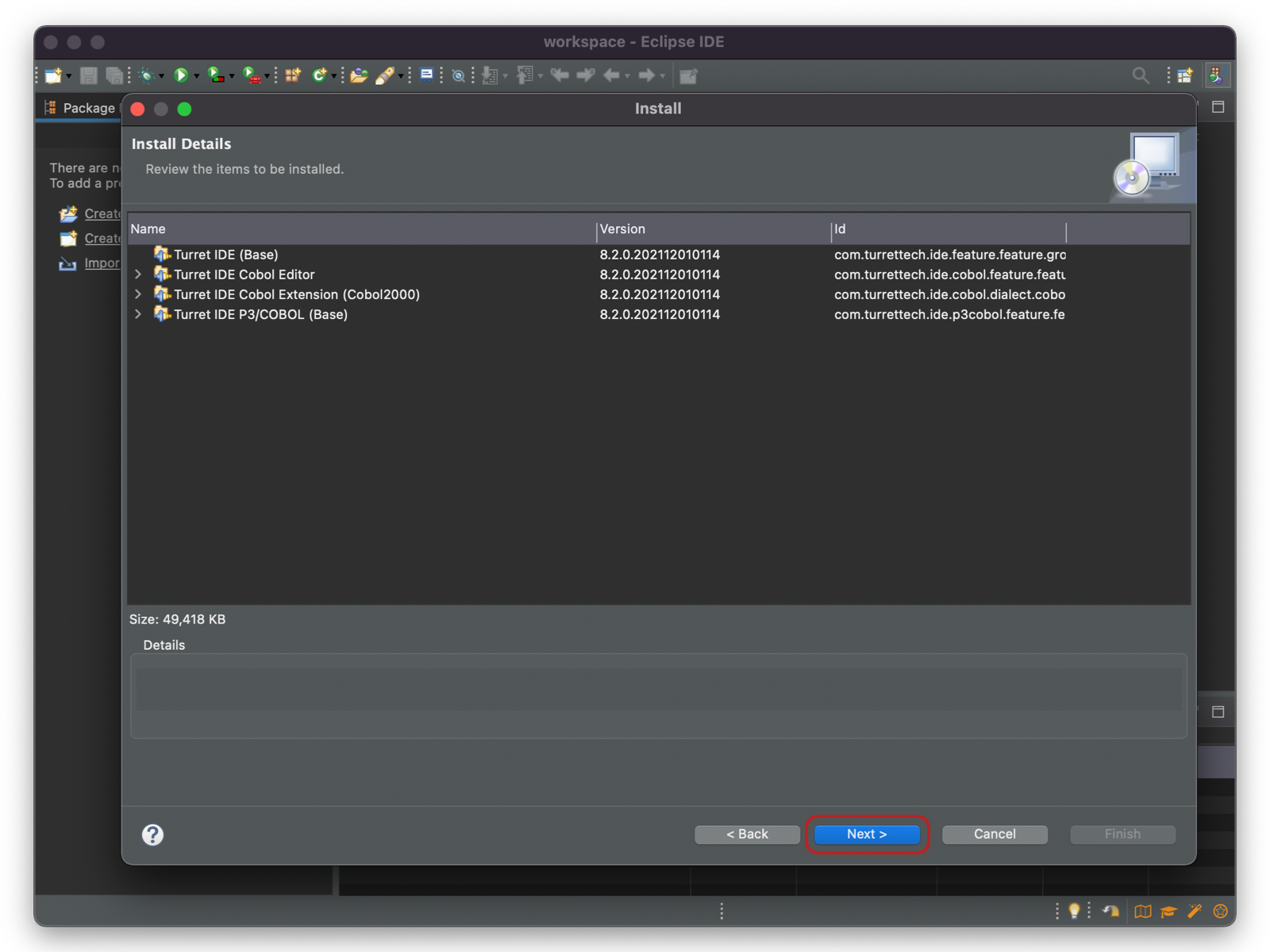1270x952 pixels.
Task: Click the Coverage run icon
Action: coord(215,75)
